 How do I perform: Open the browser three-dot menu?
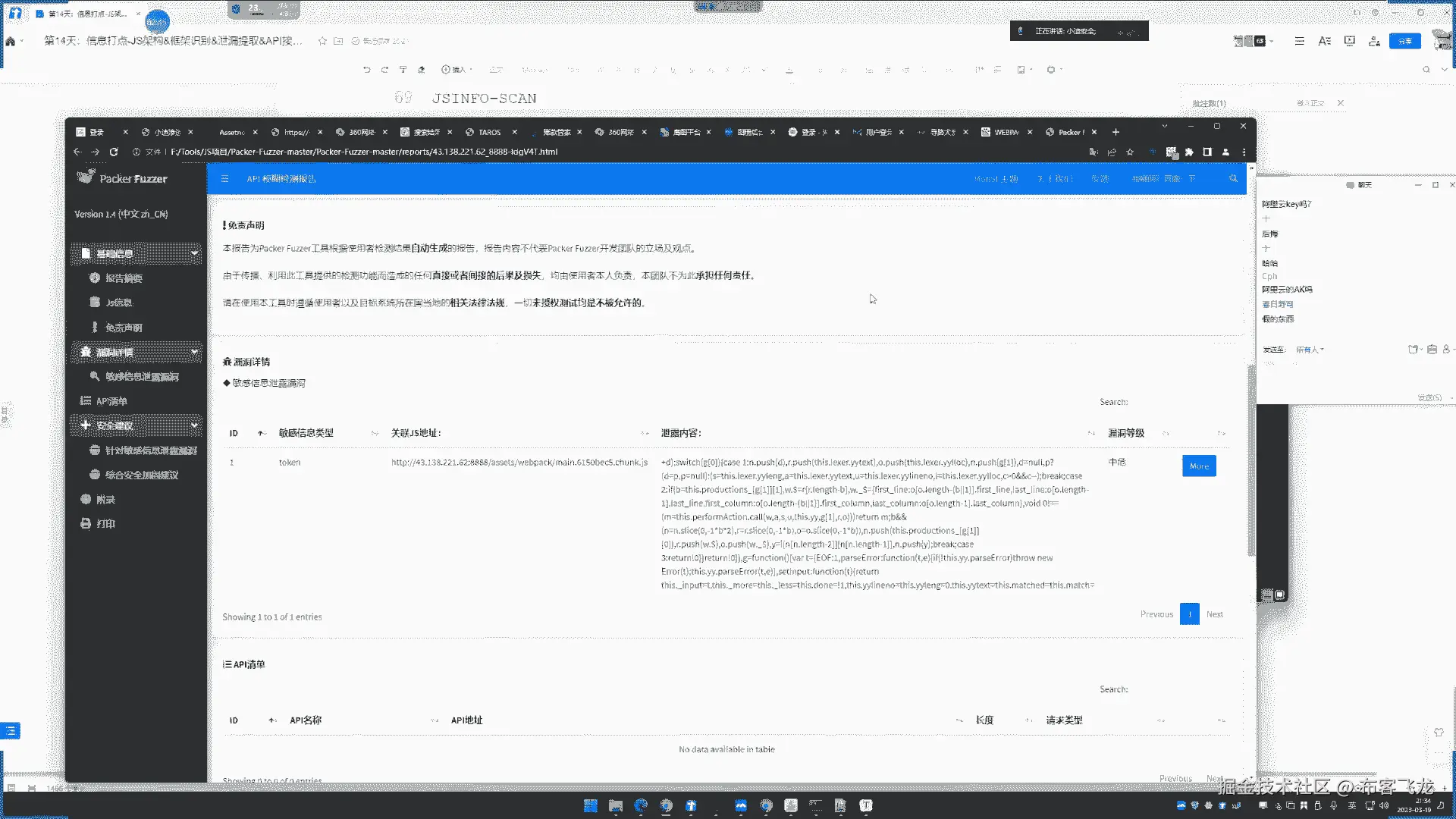(1244, 152)
